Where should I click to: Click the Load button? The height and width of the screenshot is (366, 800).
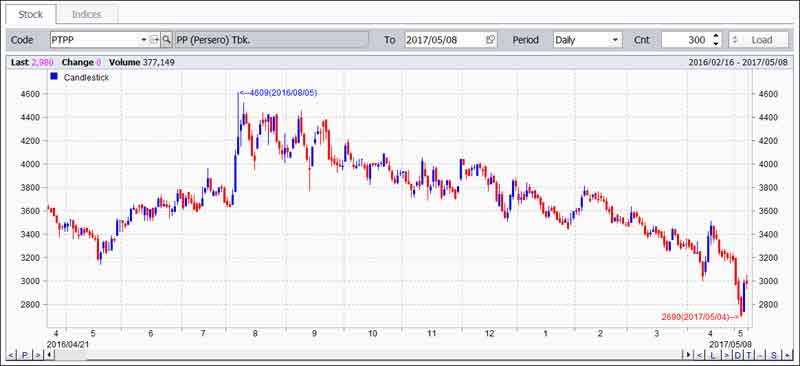click(758, 39)
